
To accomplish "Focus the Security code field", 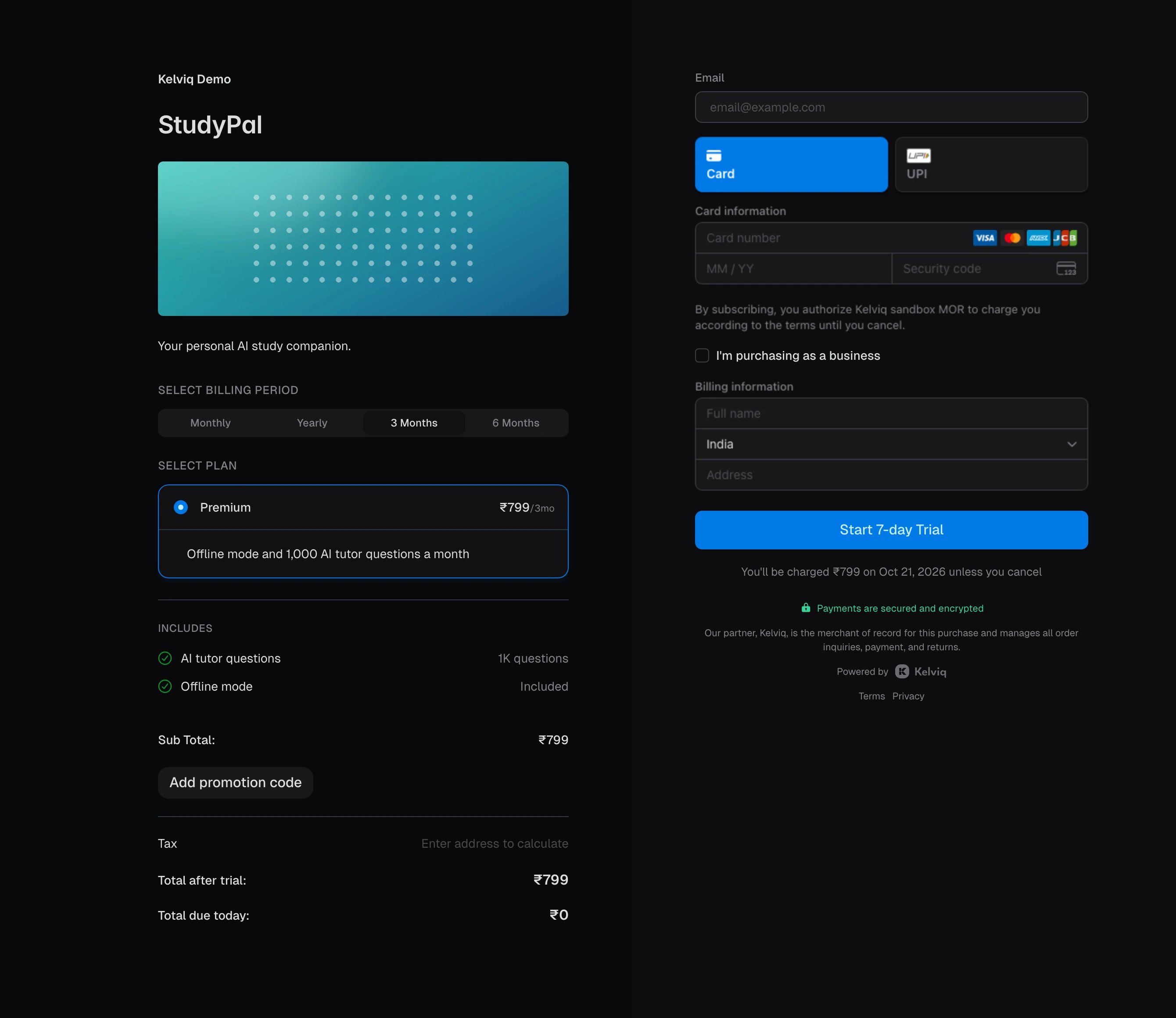I will point(990,269).
